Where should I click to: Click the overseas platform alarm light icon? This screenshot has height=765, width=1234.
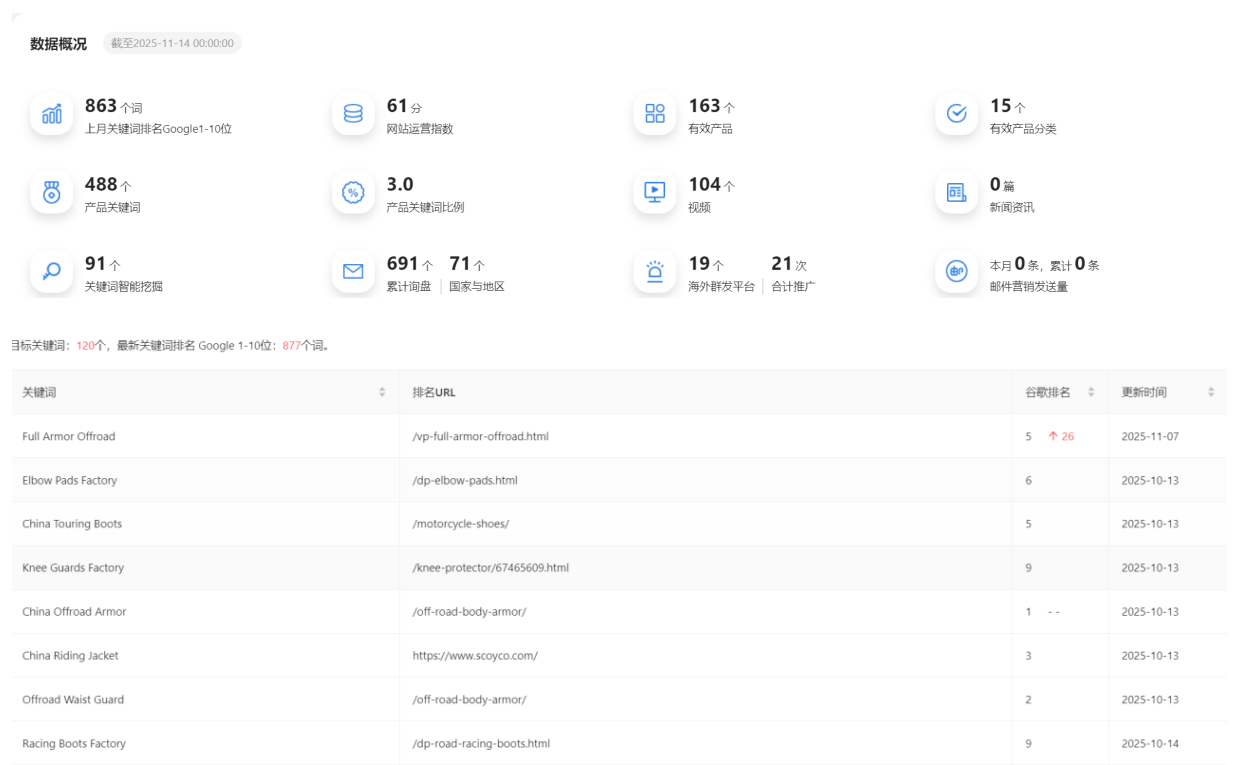(655, 271)
